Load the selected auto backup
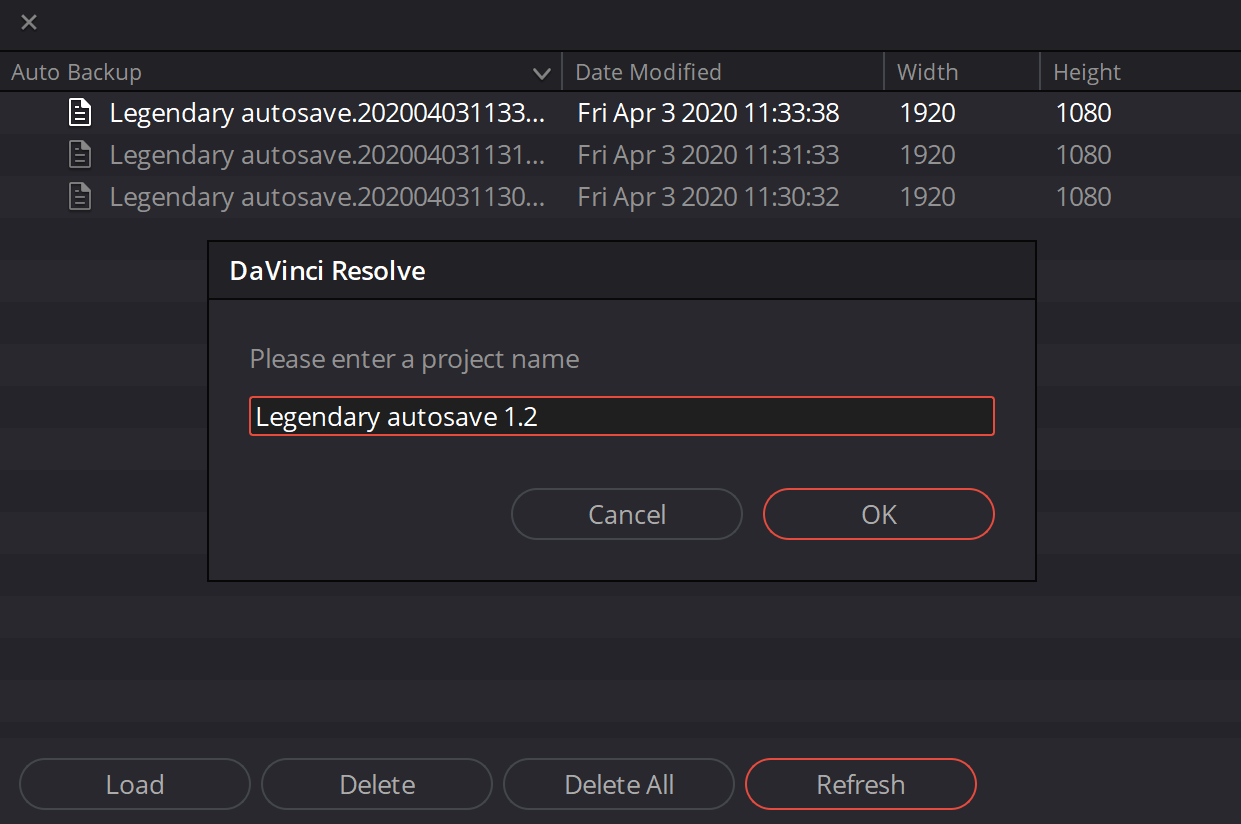Image resolution: width=1241 pixels, height=824 pixels. click(135, 784)
